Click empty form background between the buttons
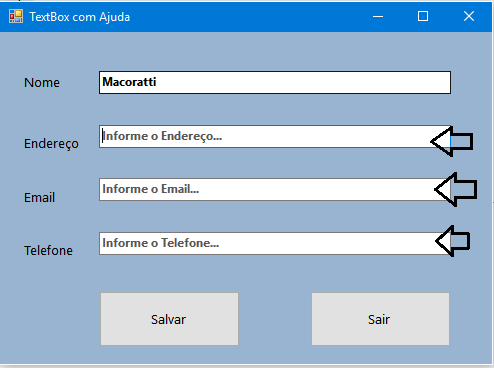The image size is (494, 368). tap(275, 319)
